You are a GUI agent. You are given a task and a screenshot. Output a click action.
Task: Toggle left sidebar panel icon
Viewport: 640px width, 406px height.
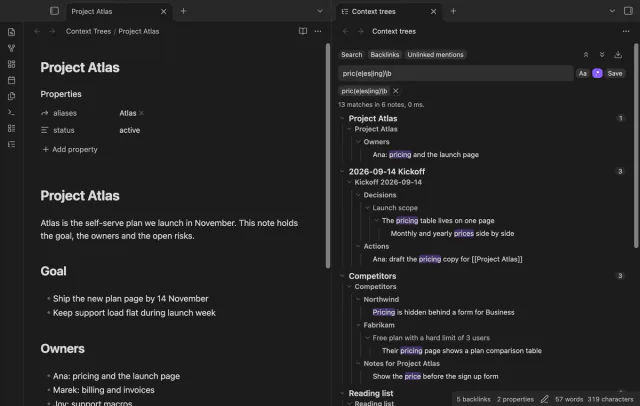pyautogui.click(x=54, y=11)
